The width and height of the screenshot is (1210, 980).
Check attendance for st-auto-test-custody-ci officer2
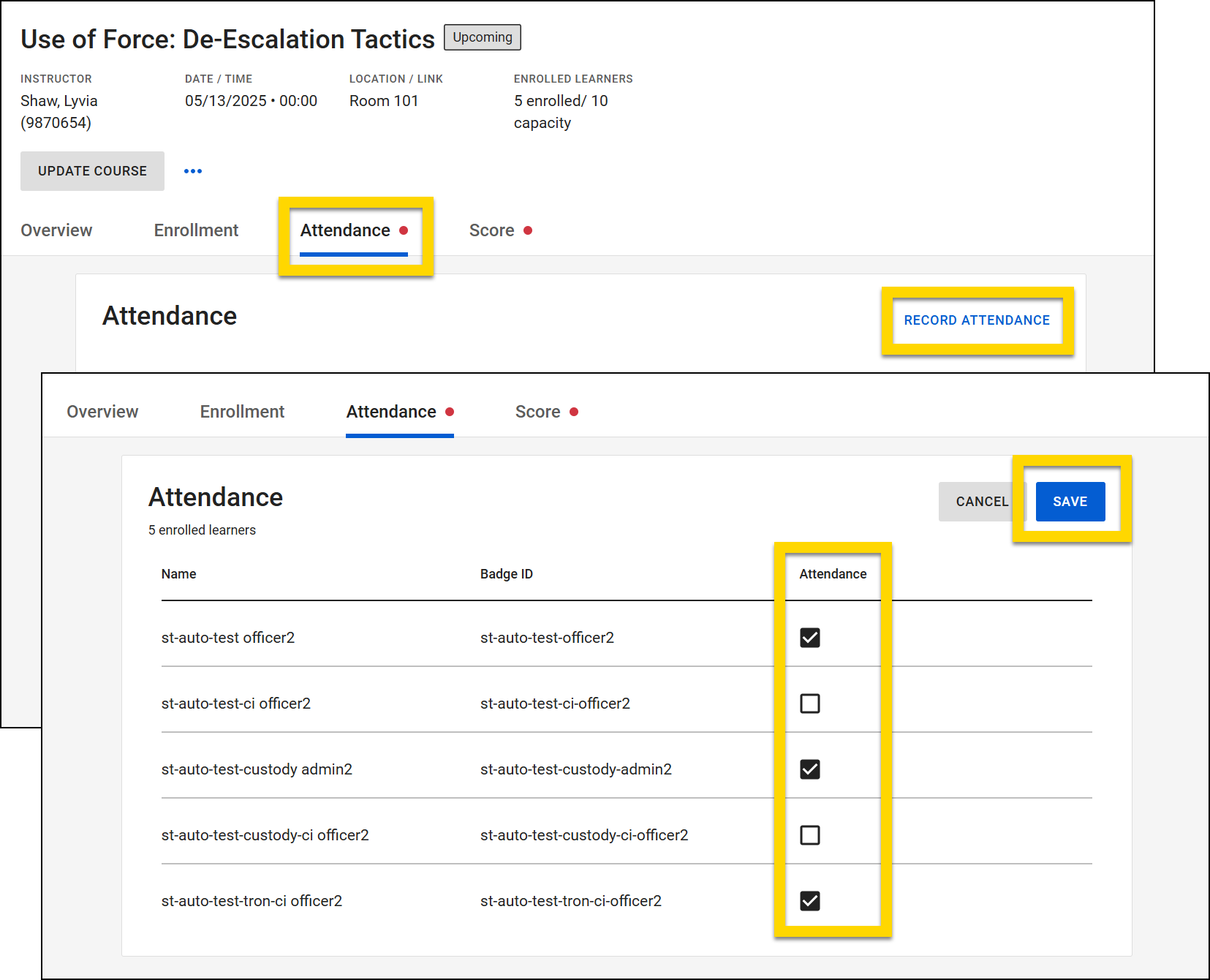809,835
